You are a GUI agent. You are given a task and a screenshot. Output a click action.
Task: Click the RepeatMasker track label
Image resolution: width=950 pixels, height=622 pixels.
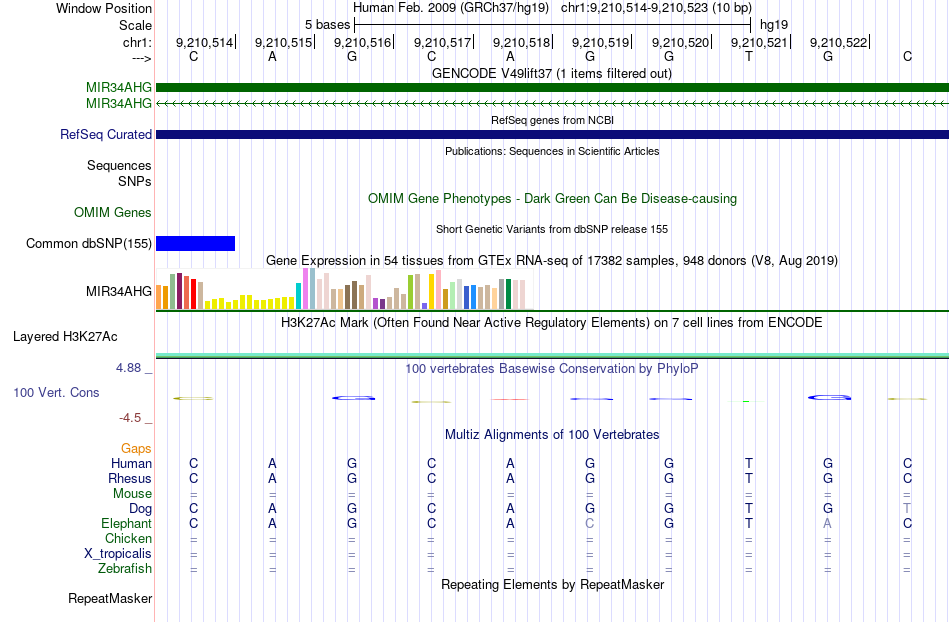coord(110,598)
